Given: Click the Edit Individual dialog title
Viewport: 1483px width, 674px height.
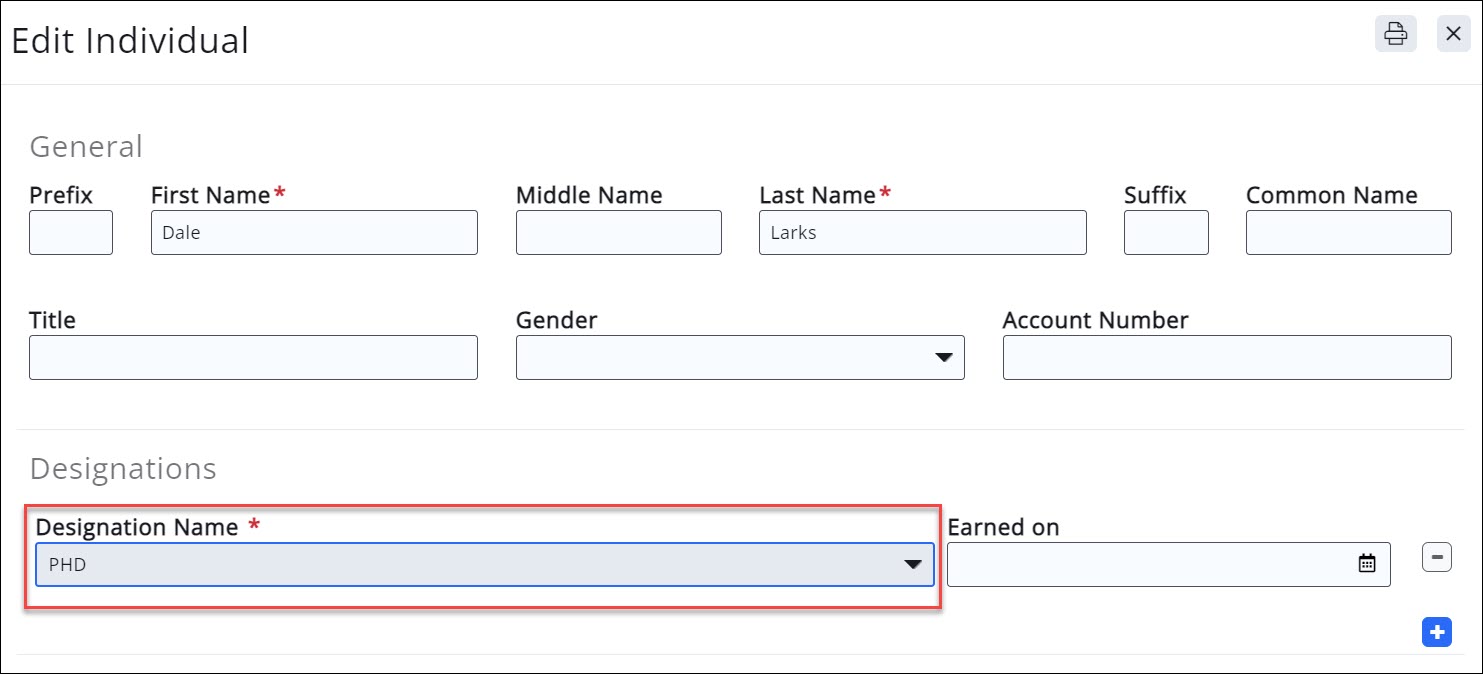Looking at the screenshot, I should pos(130,41).
